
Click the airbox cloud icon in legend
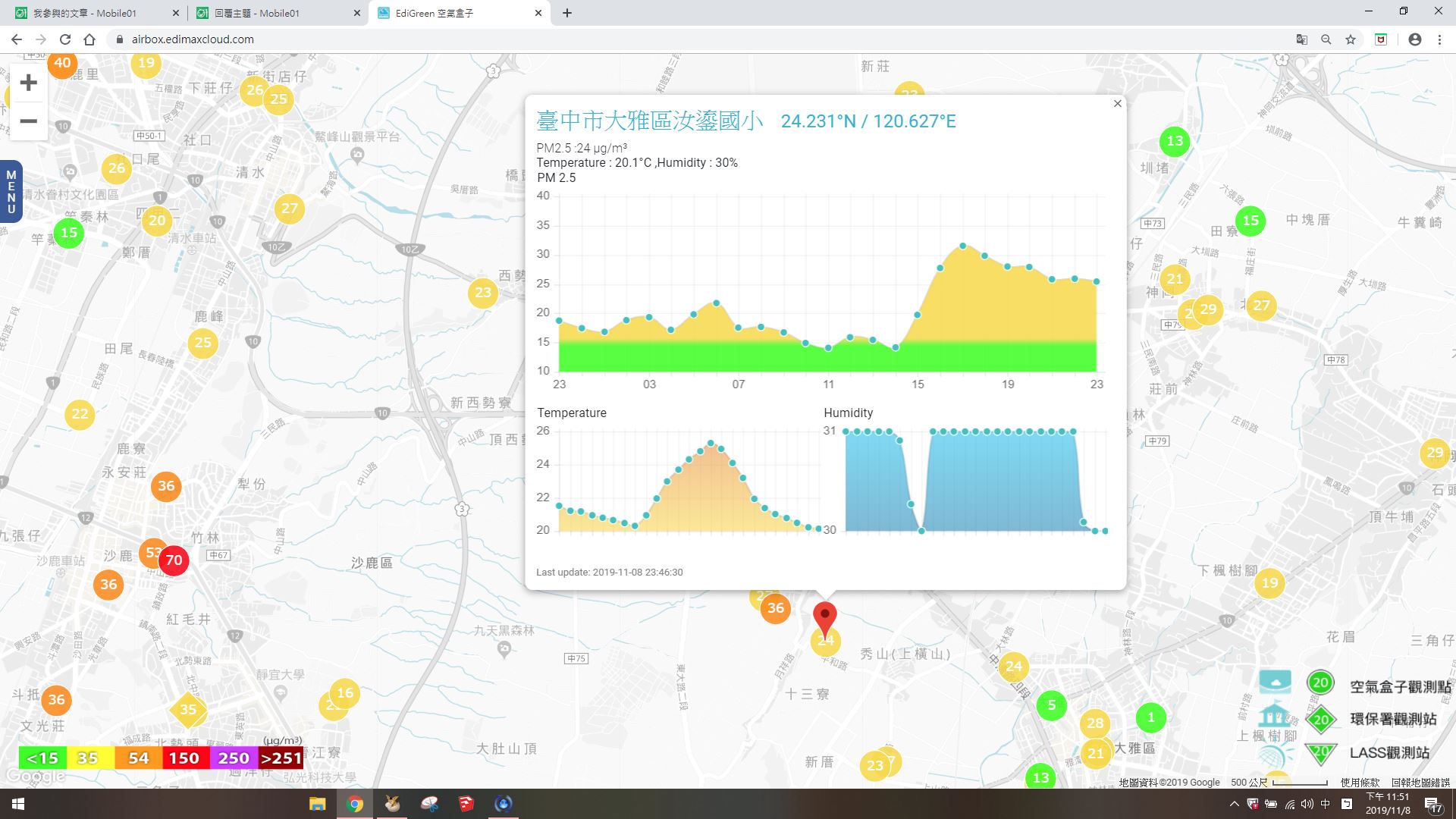(x=1276, y=682)
